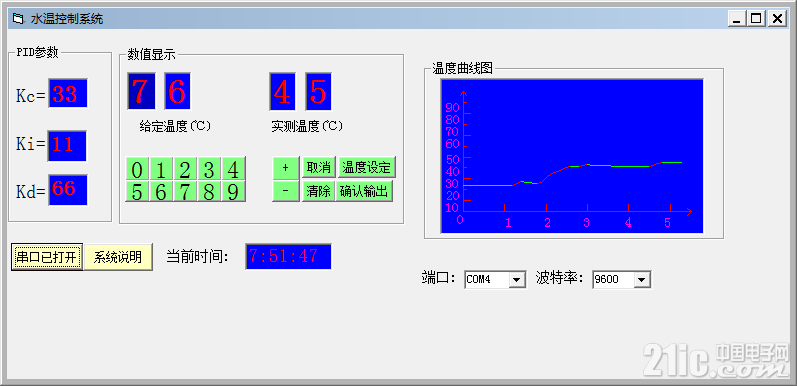
Task: Click digit 0 on the green keypad
Action: point(137,168)
